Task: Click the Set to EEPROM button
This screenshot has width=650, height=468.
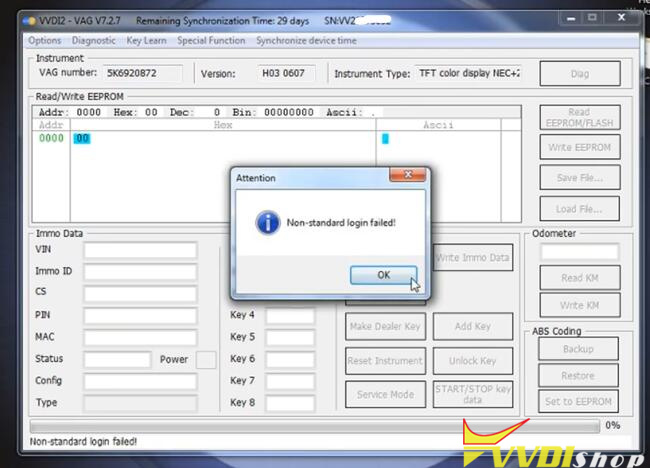Action: click(x=578, y=401)
